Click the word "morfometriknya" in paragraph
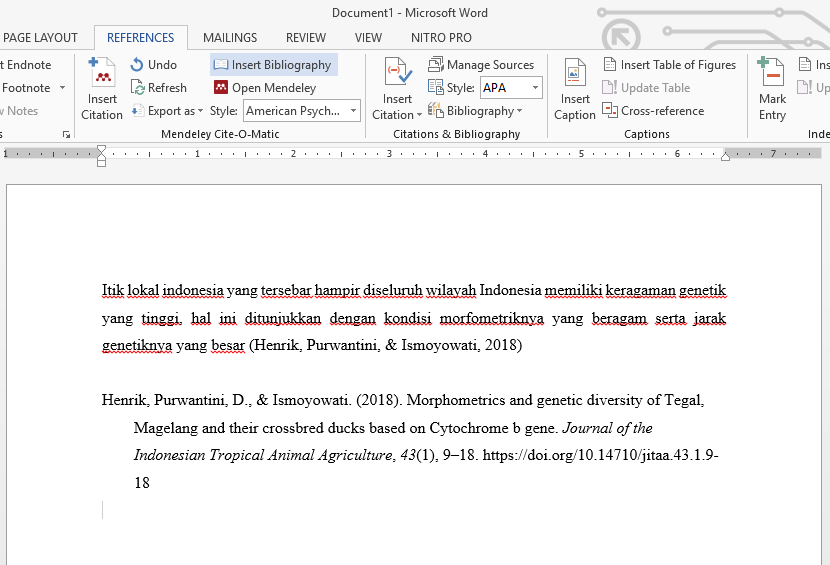The image size is (830, 565). [492, 318]
